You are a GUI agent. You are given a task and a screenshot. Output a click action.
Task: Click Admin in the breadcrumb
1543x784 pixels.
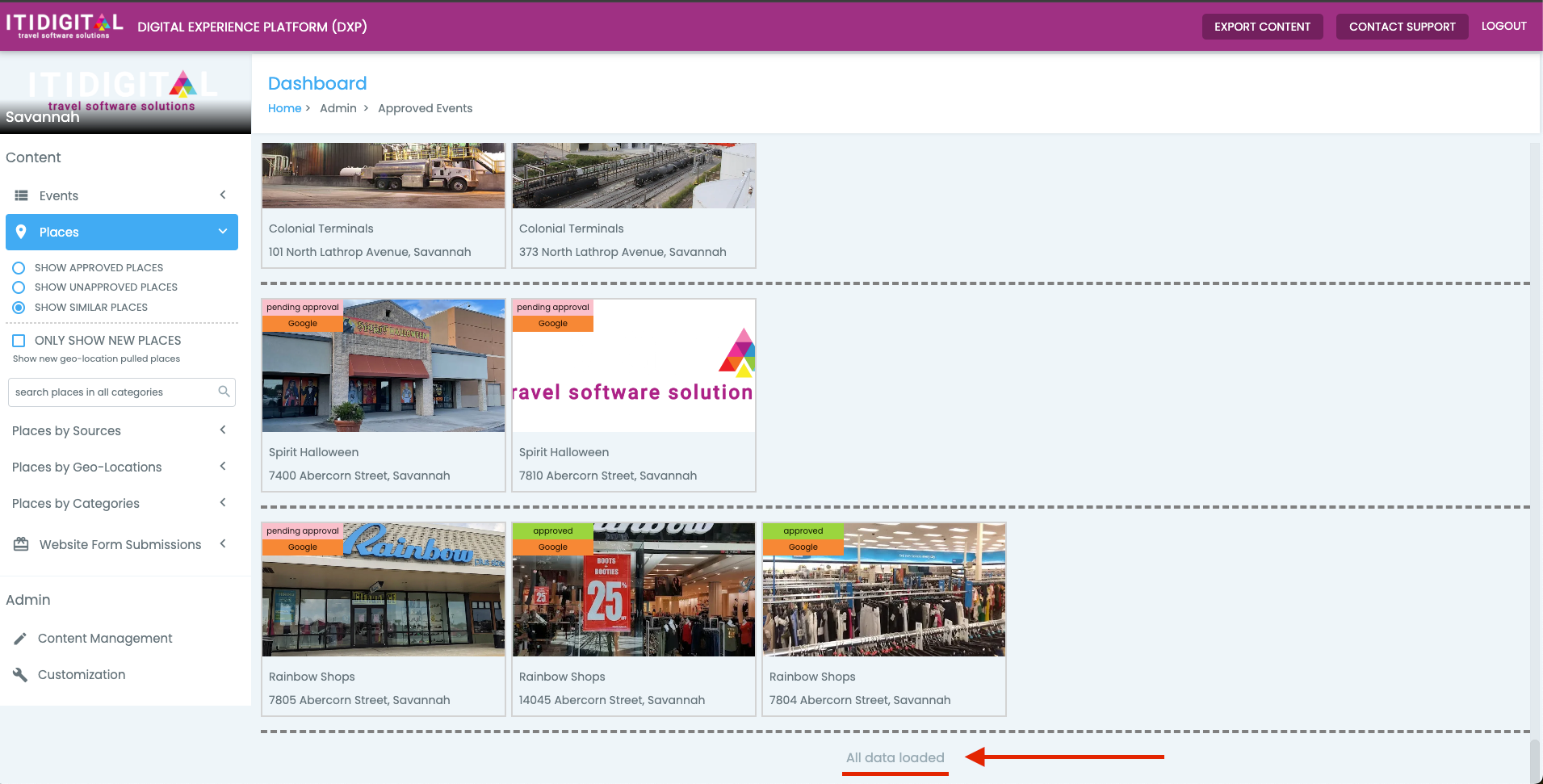tap(338, 108)
